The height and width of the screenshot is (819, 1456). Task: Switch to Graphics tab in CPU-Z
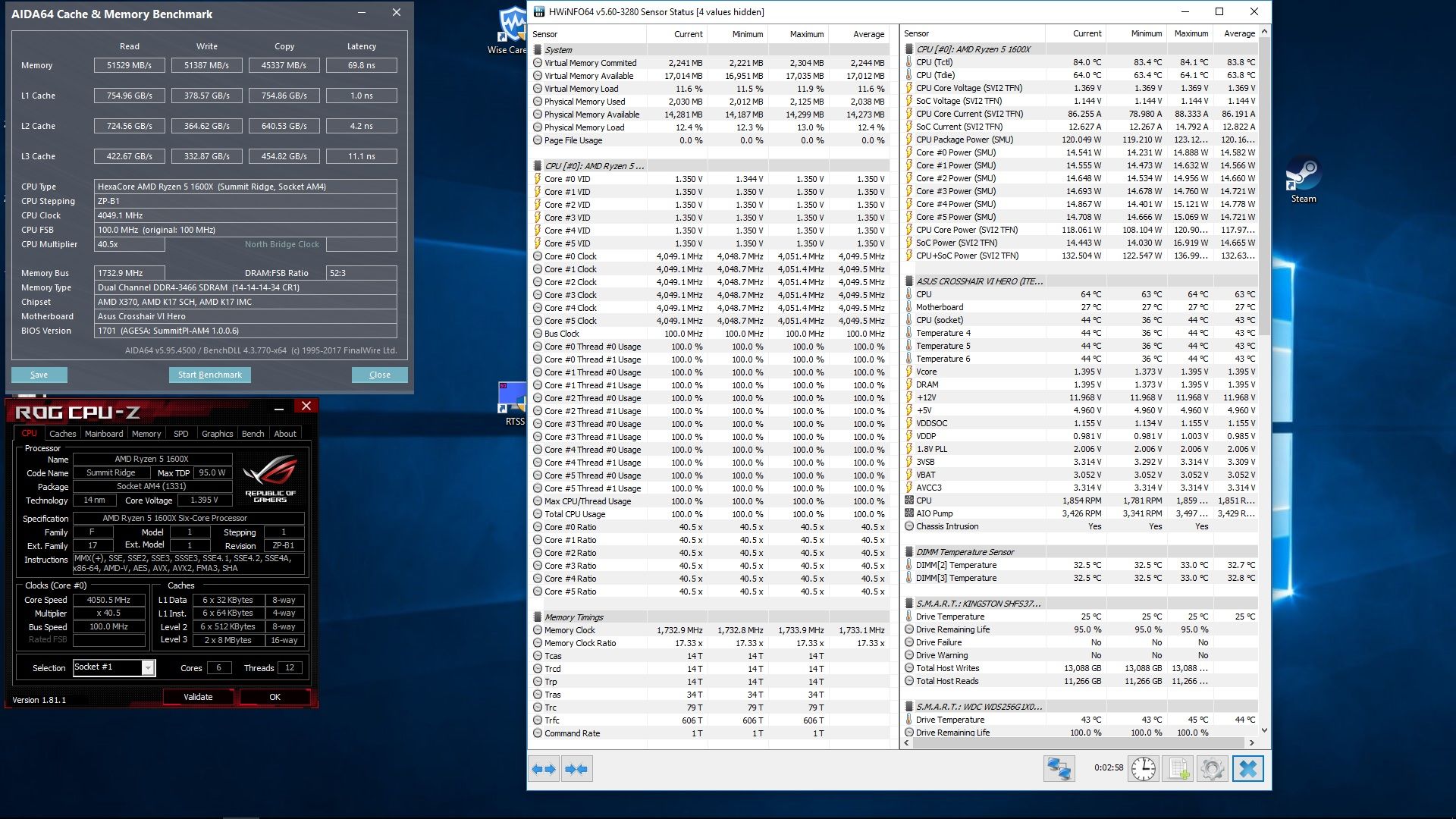point(217,434)
